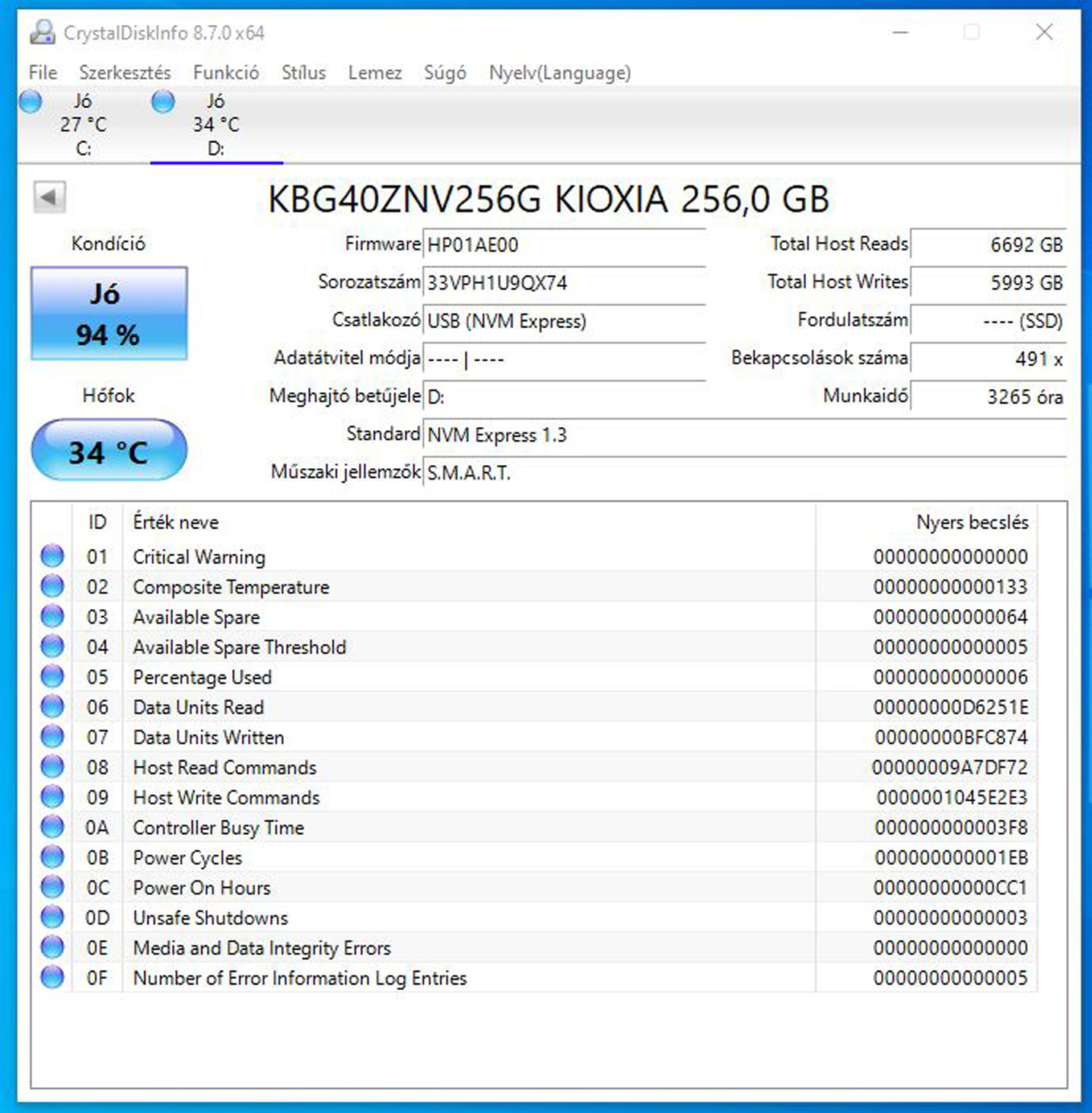
Task: Open the Stílus menu
Action: click(304, 72)
